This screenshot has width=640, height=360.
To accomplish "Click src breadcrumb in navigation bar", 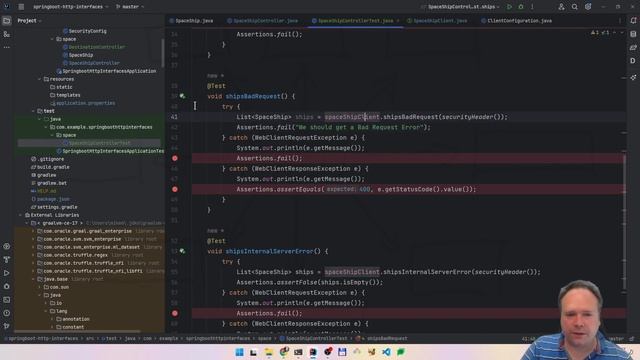I will point(90,338).
